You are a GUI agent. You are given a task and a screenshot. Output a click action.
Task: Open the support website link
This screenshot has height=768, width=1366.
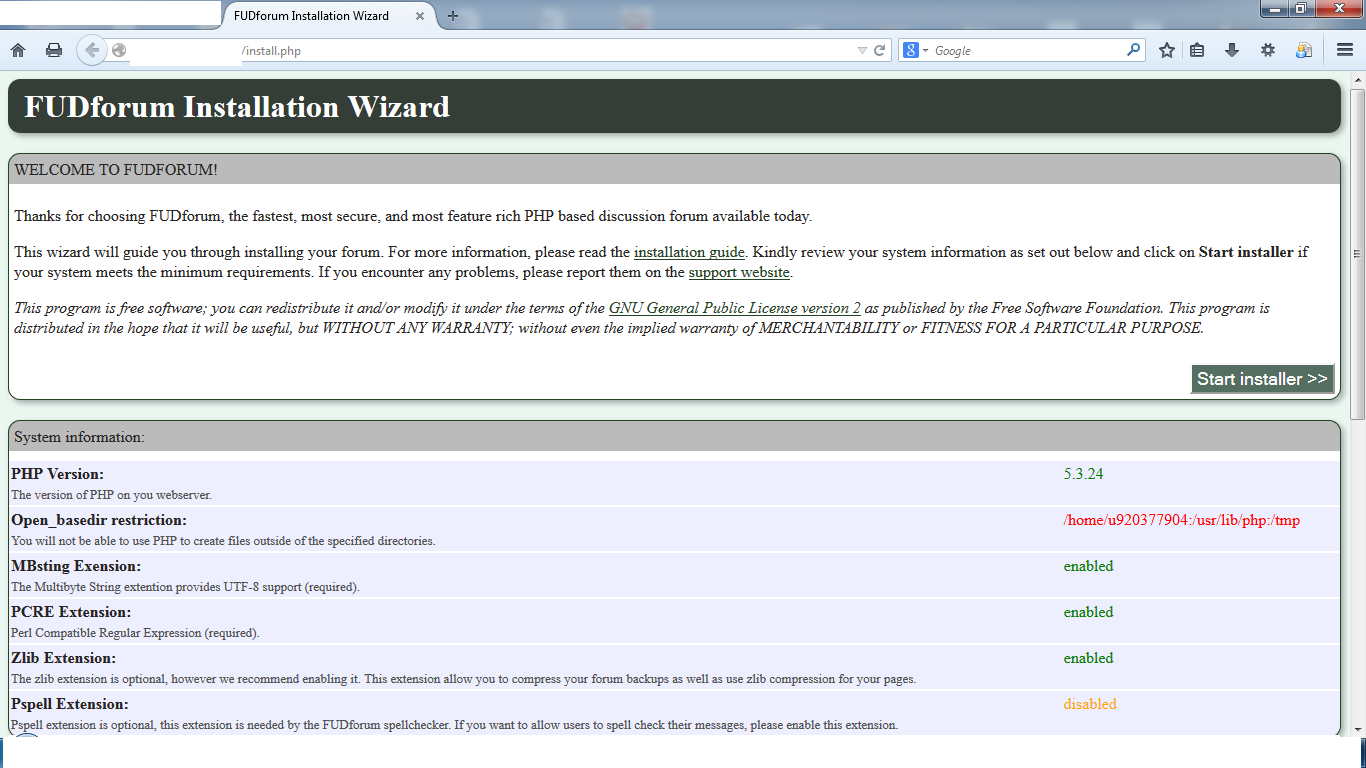[739, 272]
